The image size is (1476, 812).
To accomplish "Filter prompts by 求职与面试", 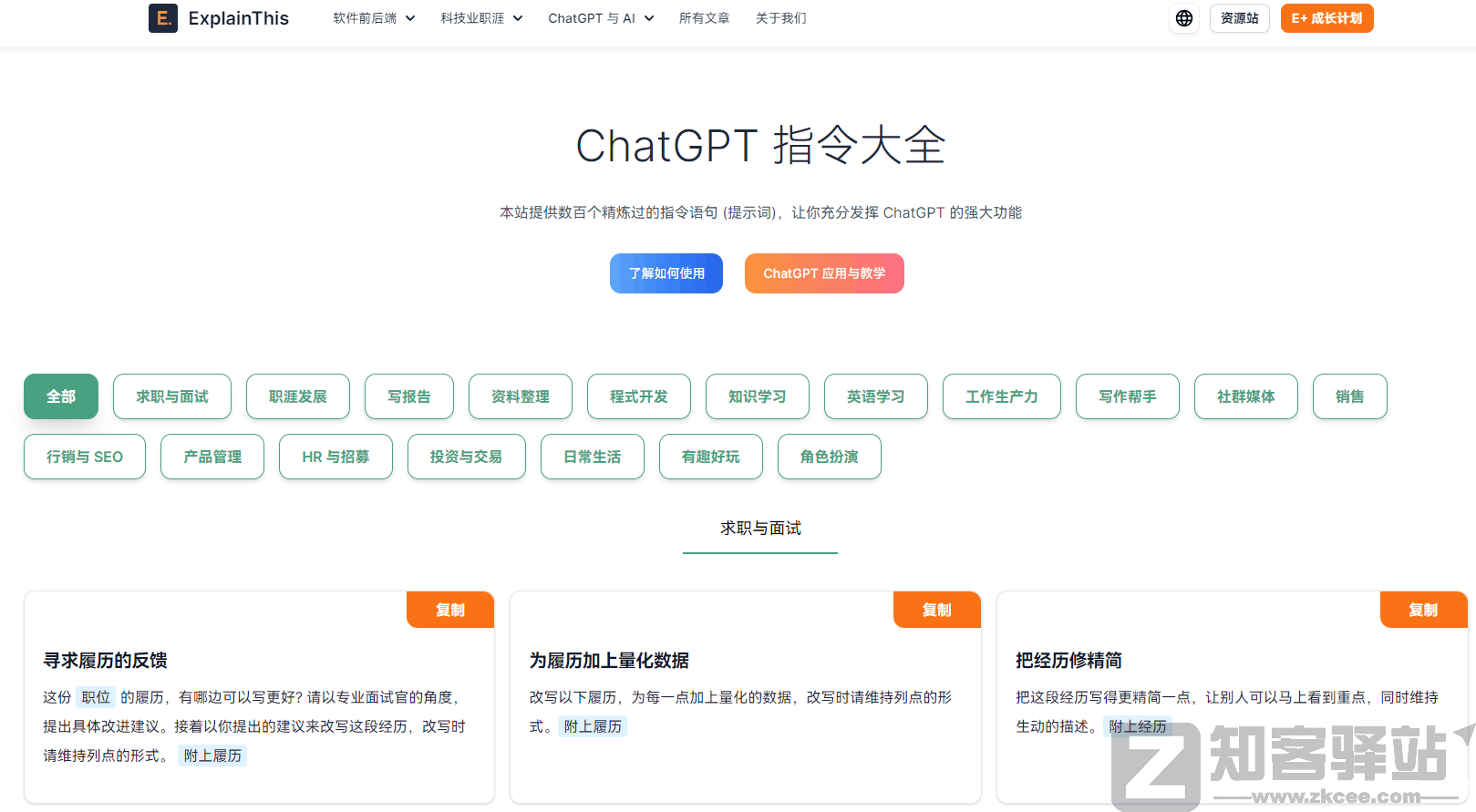I will point(172,396).
